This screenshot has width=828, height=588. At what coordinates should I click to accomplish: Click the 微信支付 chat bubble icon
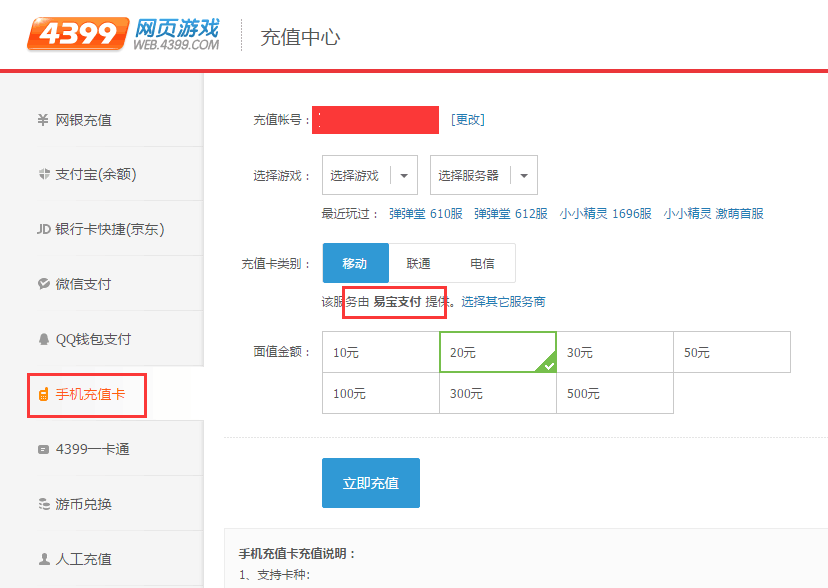[43, 284]
